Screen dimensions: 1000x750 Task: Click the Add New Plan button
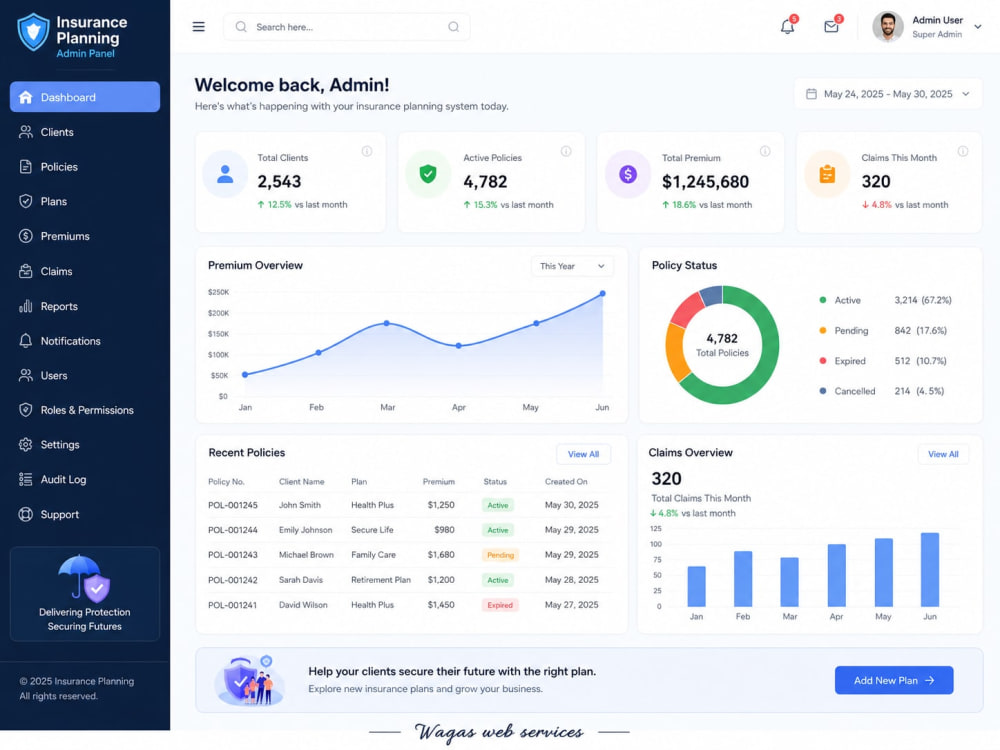coord(893,680)
